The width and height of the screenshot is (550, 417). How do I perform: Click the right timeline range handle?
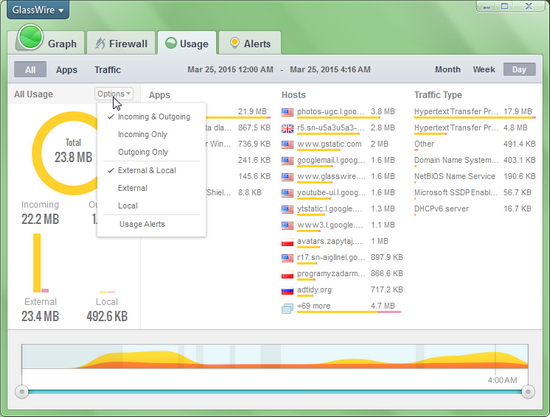coord(528,391)
